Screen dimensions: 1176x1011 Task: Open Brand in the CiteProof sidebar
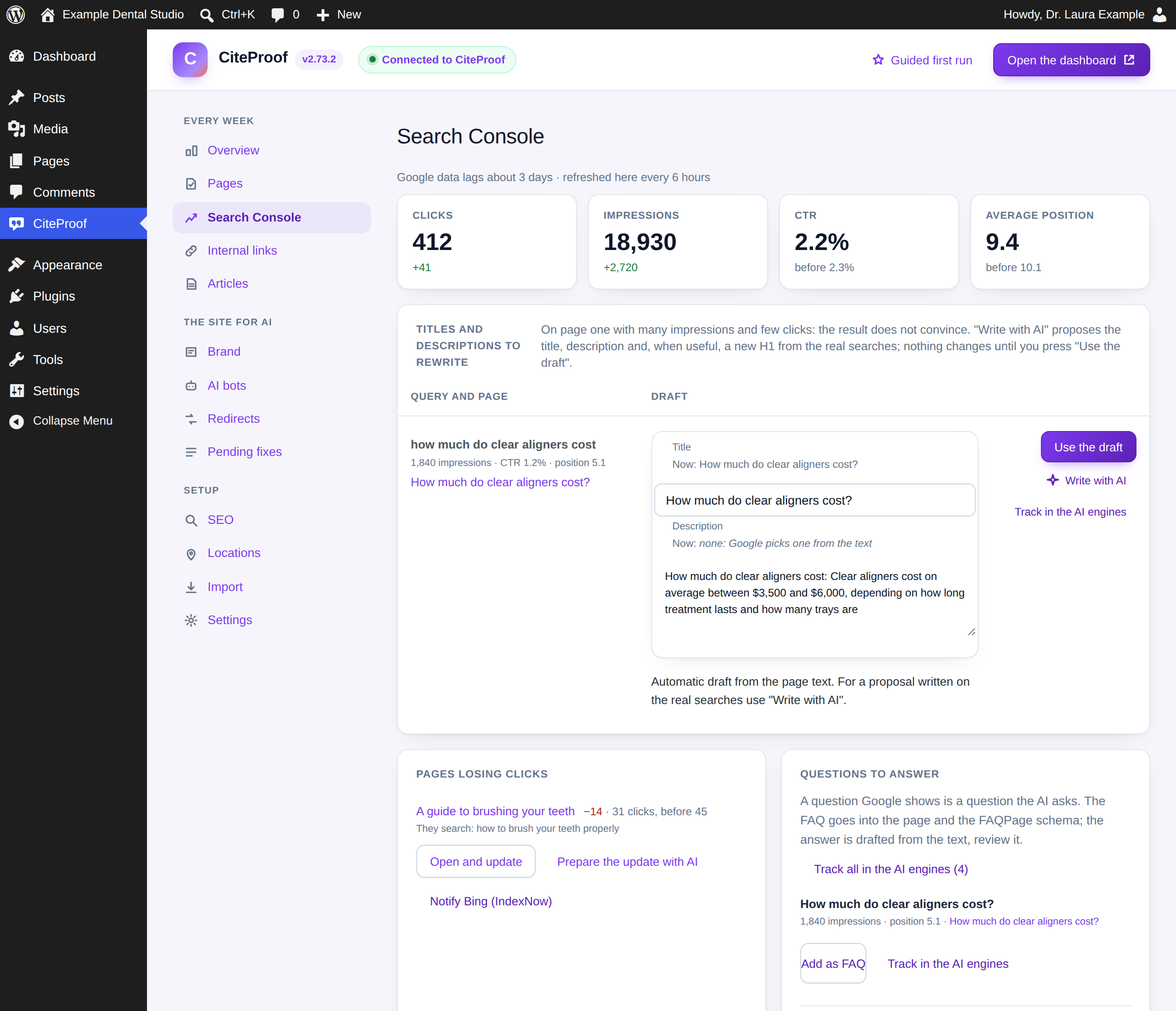pos(272,352)
